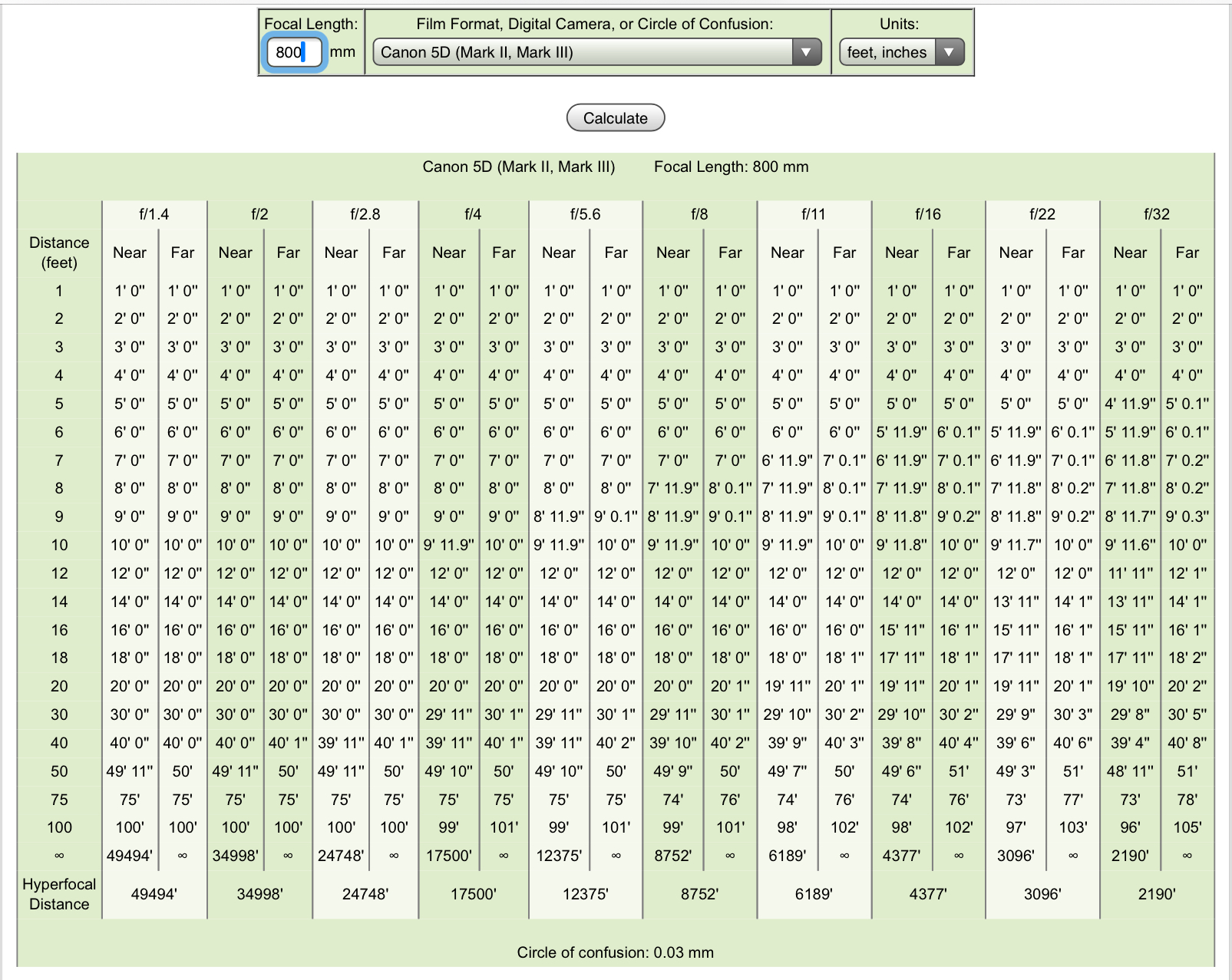
Task: Click the Hyperfocal Distance row label
Action: (59, 894)
